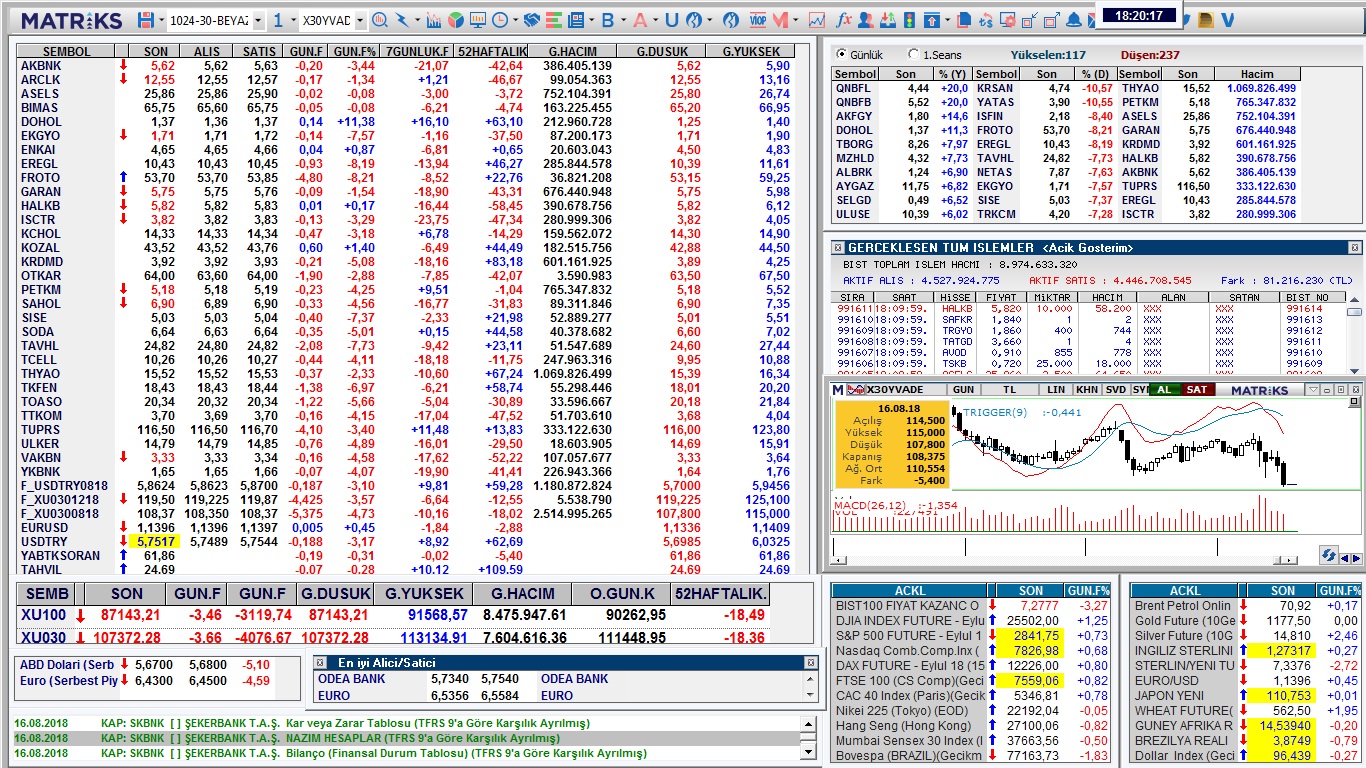The height and width of the screenshot is (768, 1366).
Task: Click the red A letter icon
Action: (x=640, y=20)
